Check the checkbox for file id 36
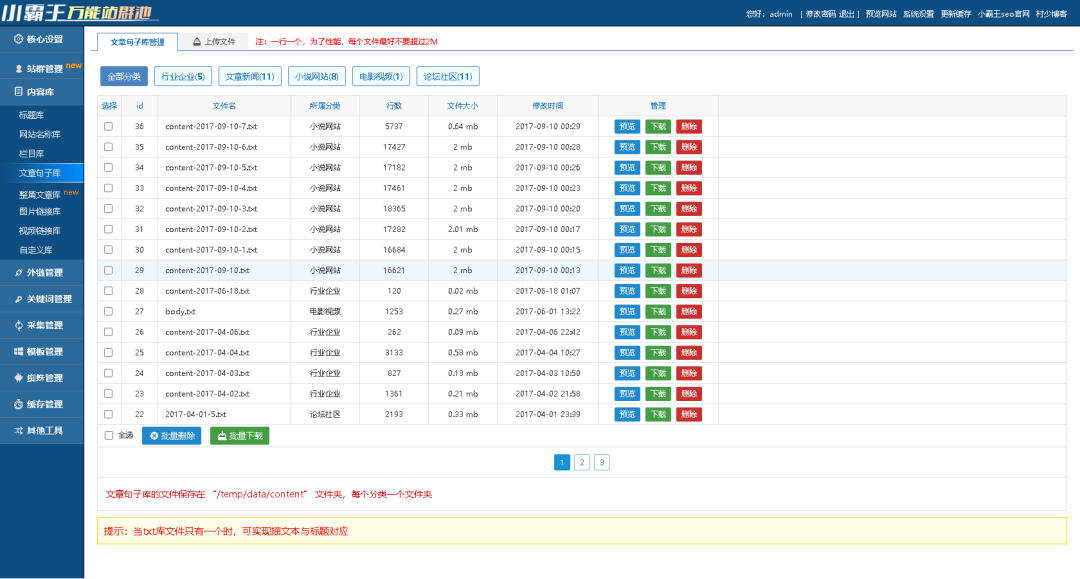The image size is (1080, 579). [x=110, y=125]
